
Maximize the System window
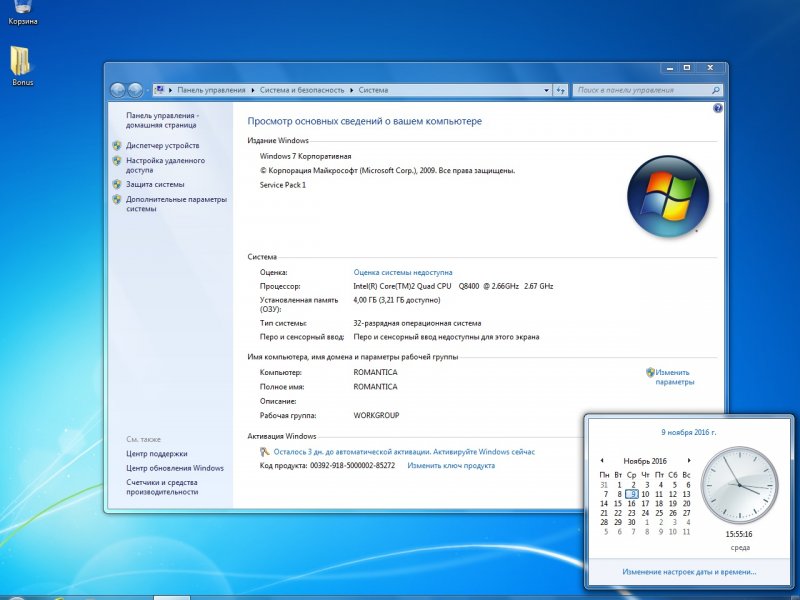687,68
